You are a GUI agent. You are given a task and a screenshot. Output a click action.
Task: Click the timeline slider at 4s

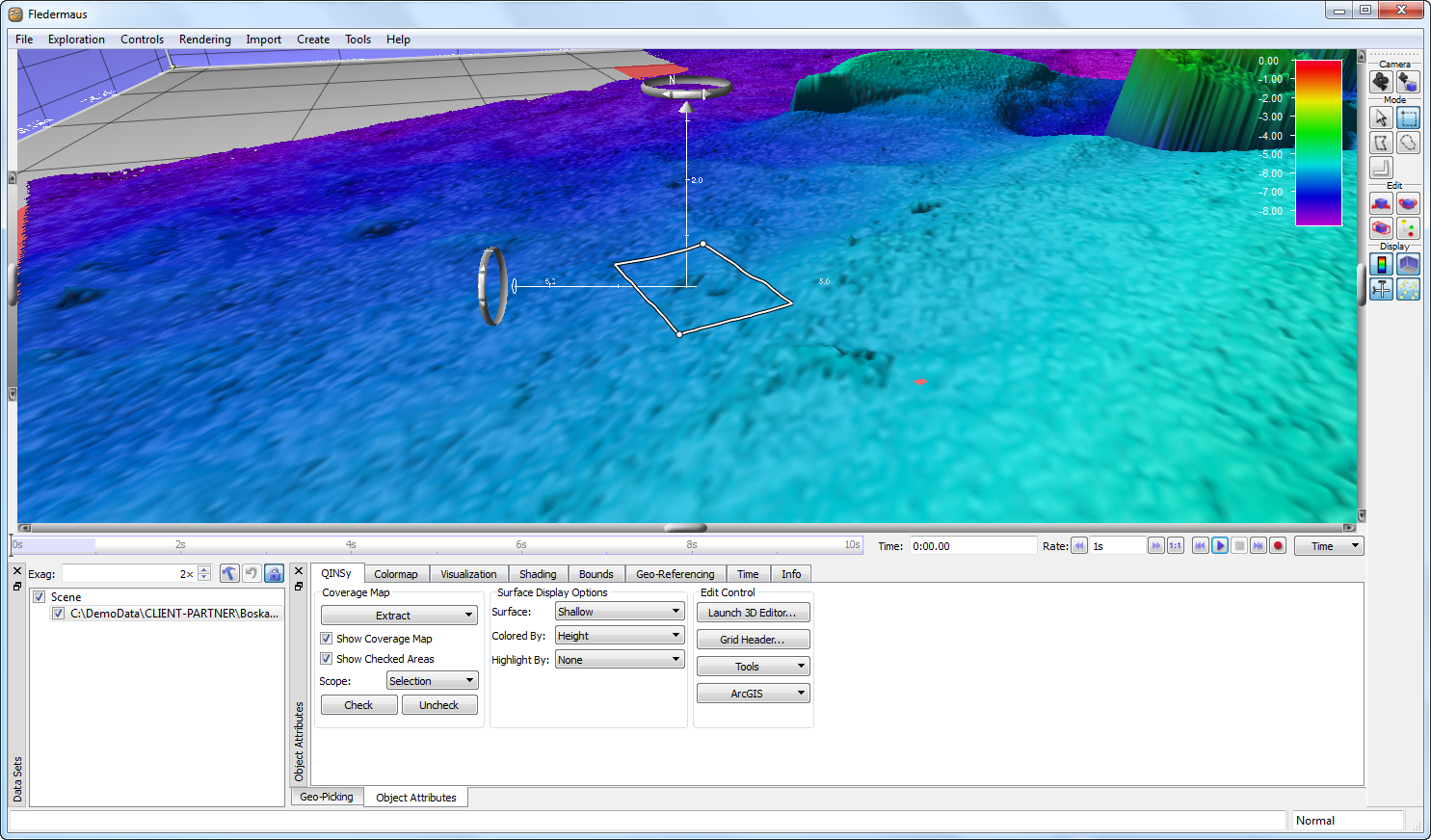click(x=351, y=545)
